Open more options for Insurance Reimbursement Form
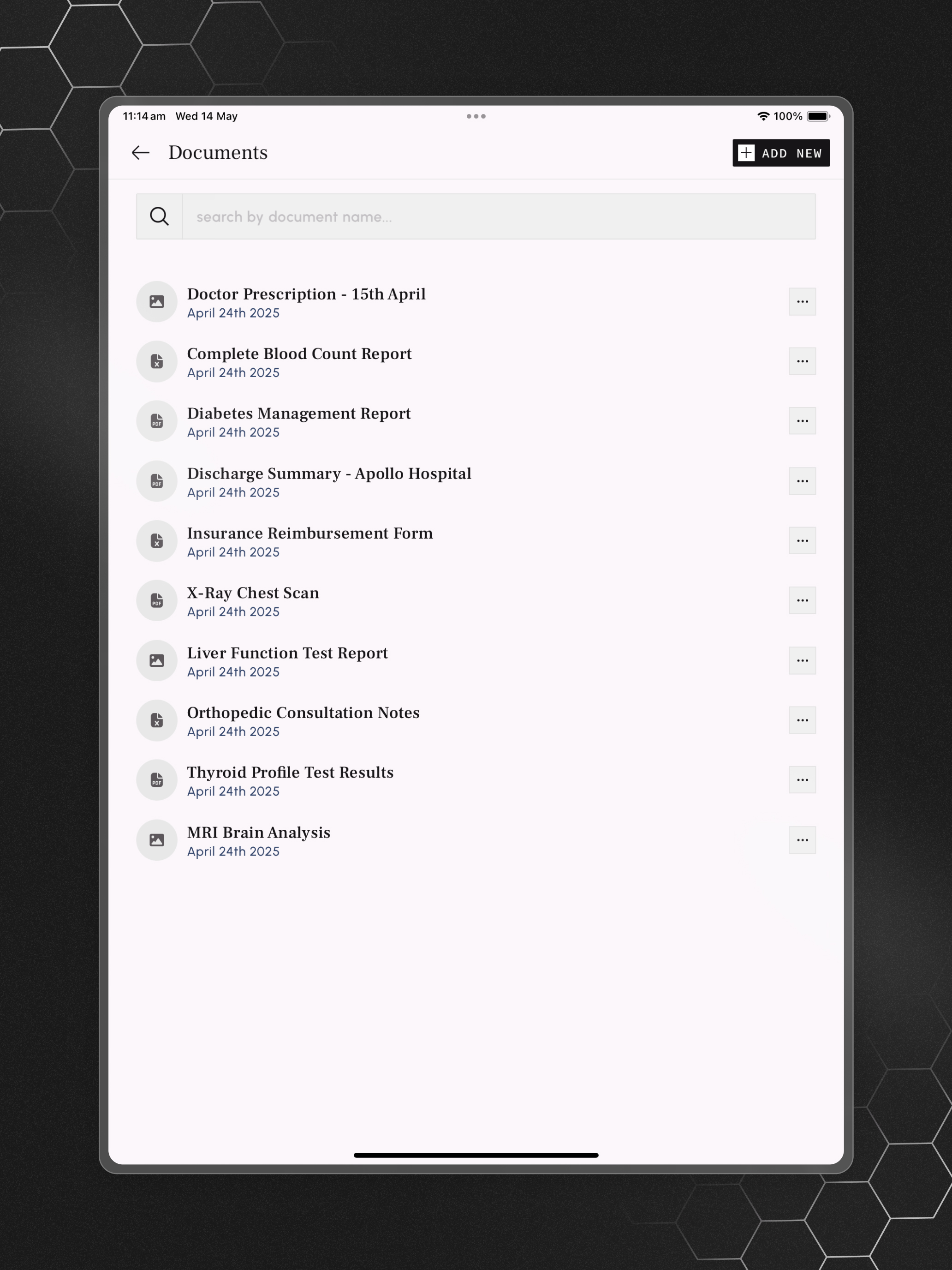Image resolution: width=952 pixels, height=1270 pixels. point(802,541)
